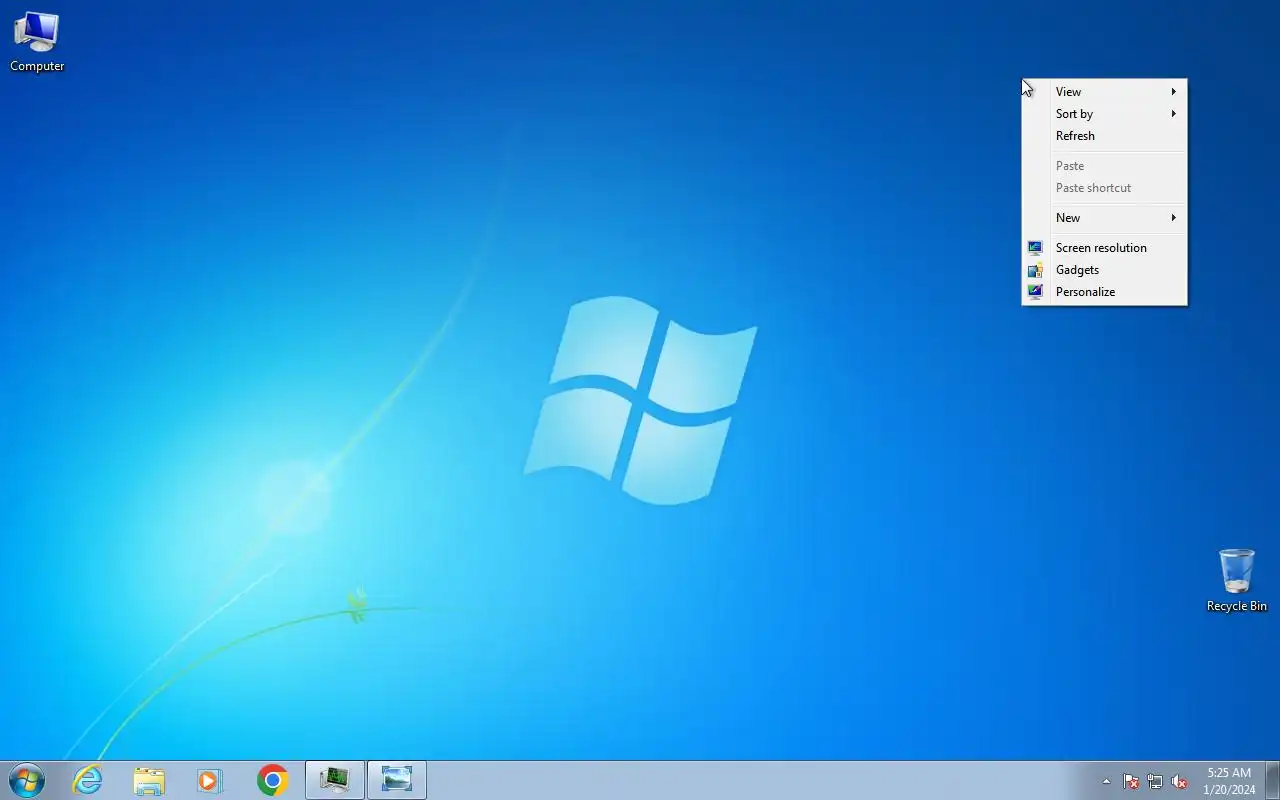
Task: Click the muted volume tray icon
Action: pos(1179,781)
